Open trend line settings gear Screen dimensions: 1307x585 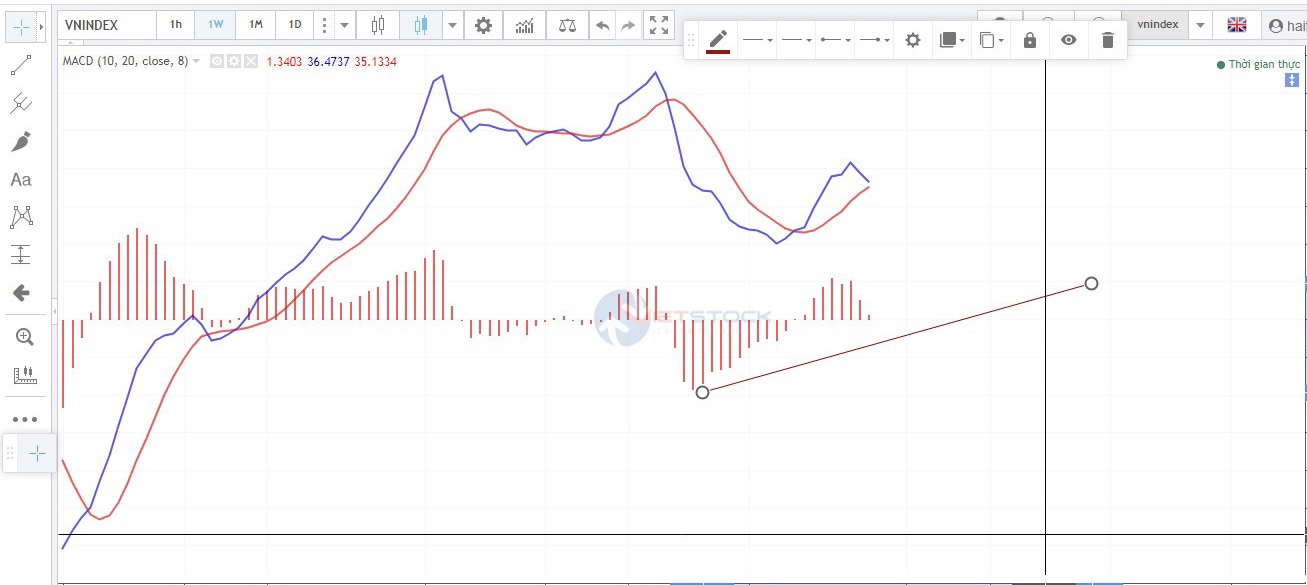pyautogui.click(x=912, y=40)
